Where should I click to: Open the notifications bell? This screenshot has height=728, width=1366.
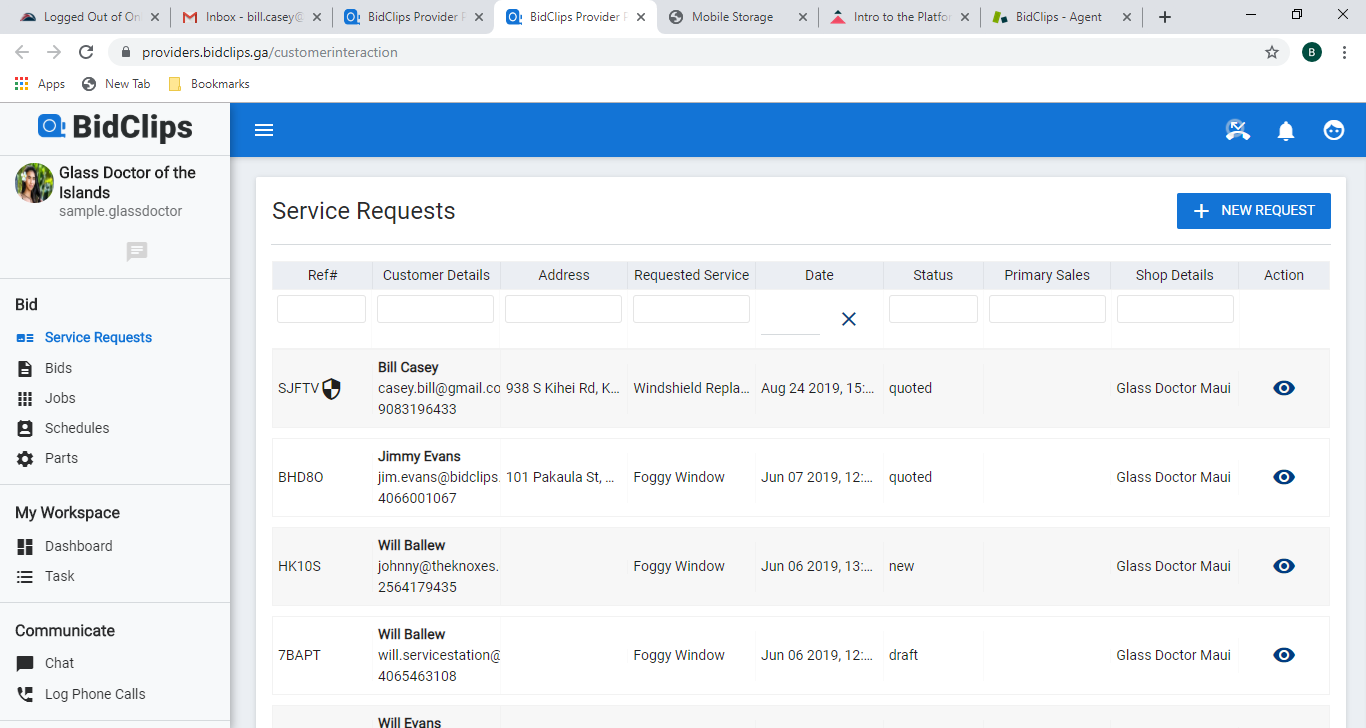[1286, 131]
